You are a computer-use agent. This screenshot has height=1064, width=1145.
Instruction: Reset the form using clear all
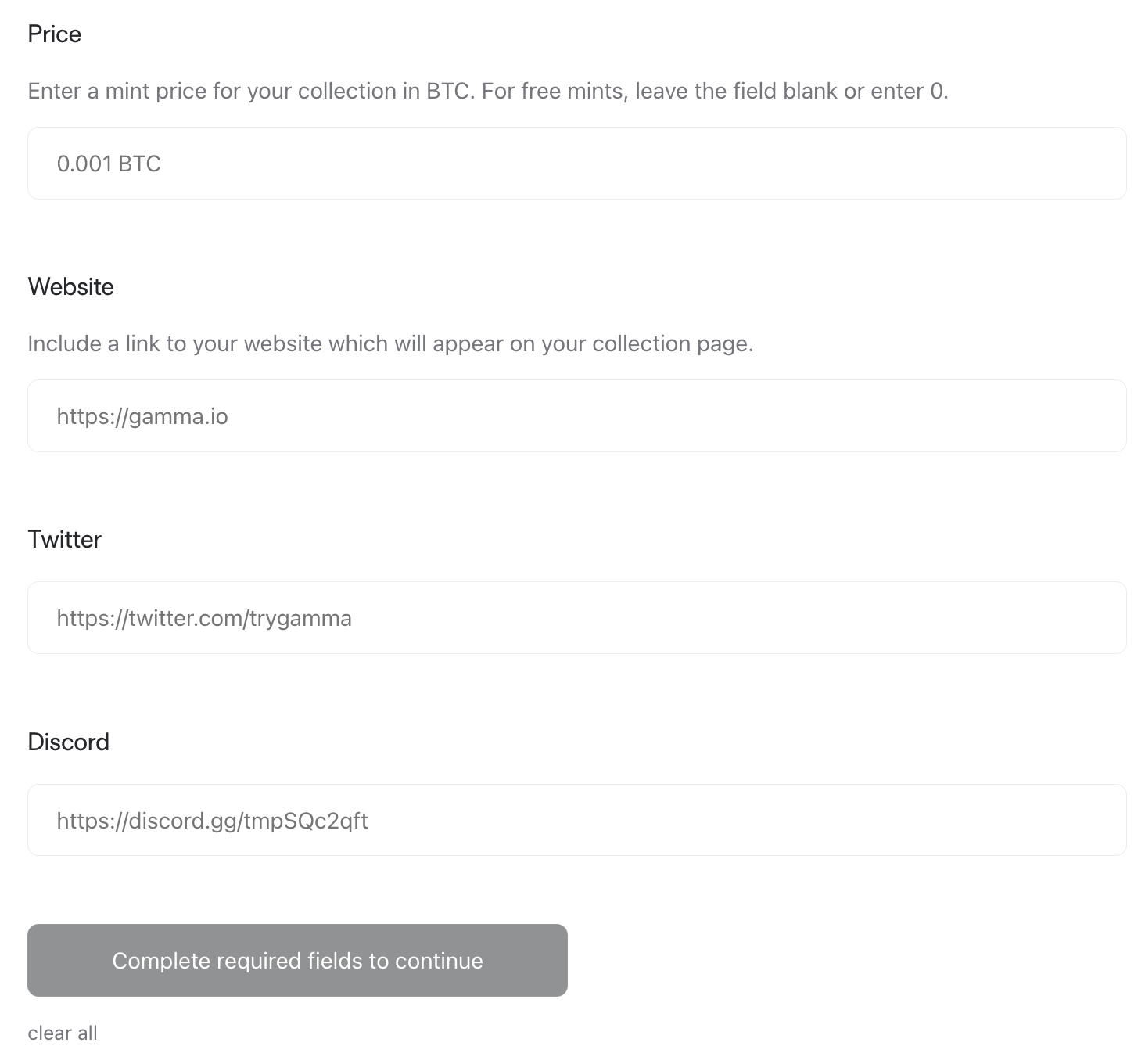63,1033
